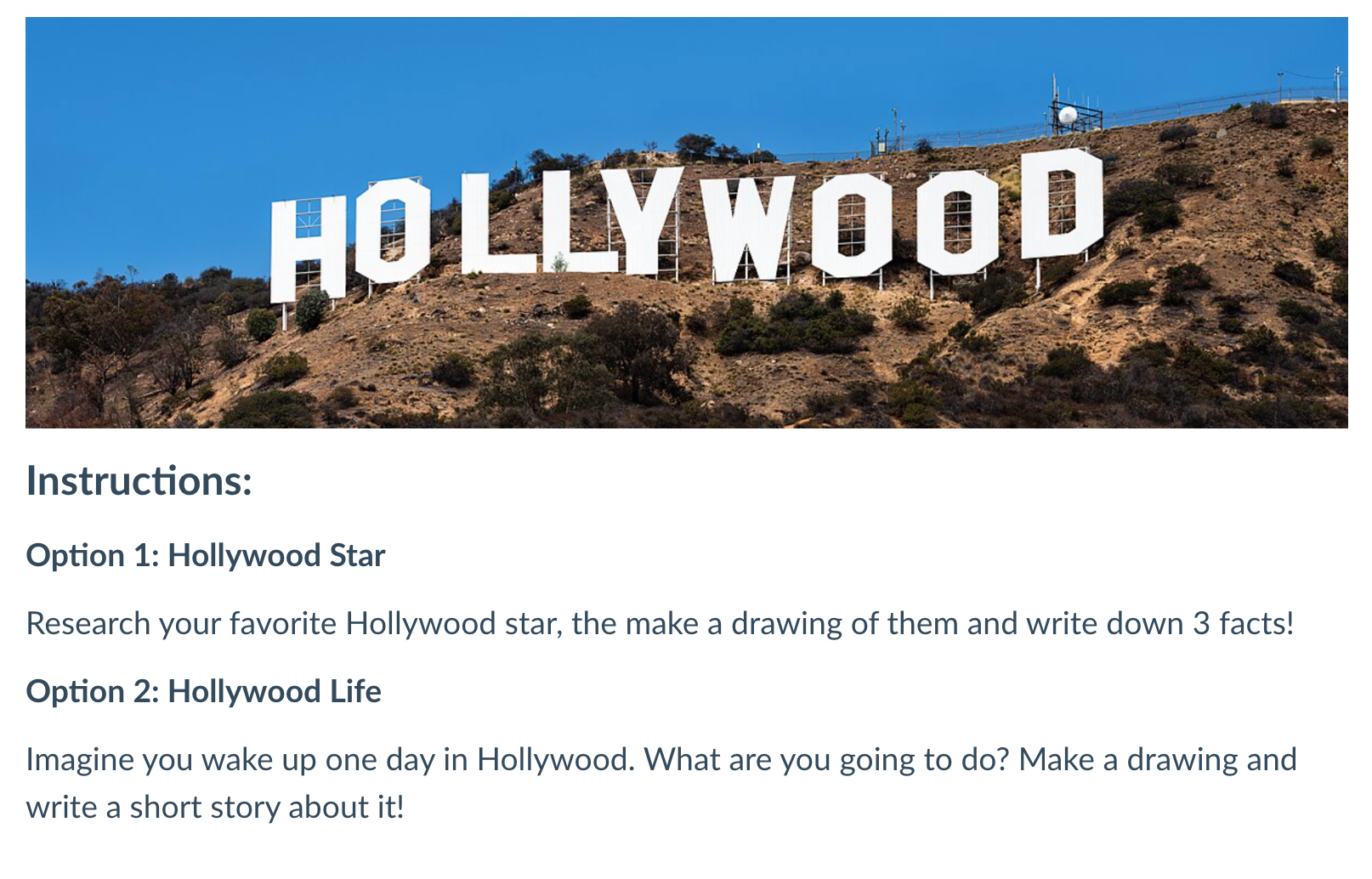Click the Option 2: Hollywood Life heading
This screenshot has height=879, width=1372.
(203, 692)
